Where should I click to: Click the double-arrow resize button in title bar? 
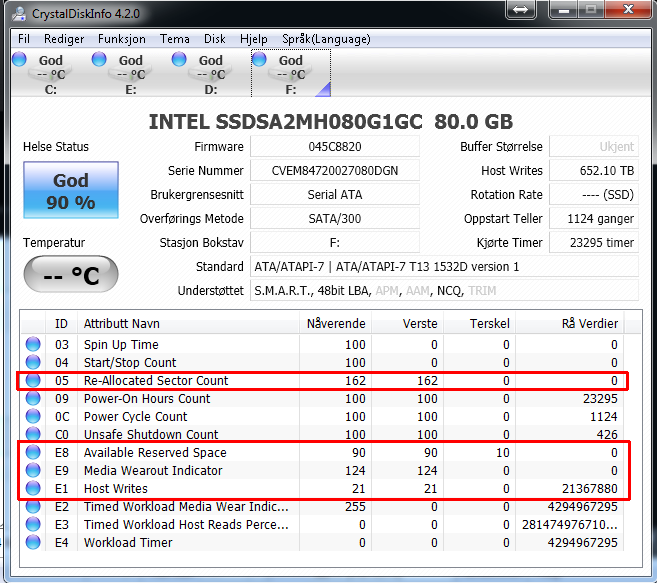[520, 9]
